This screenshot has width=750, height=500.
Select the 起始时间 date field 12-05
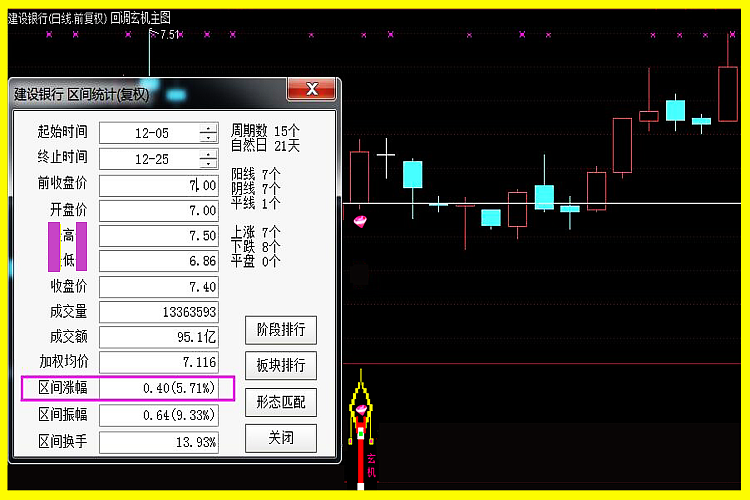[150, 133]
